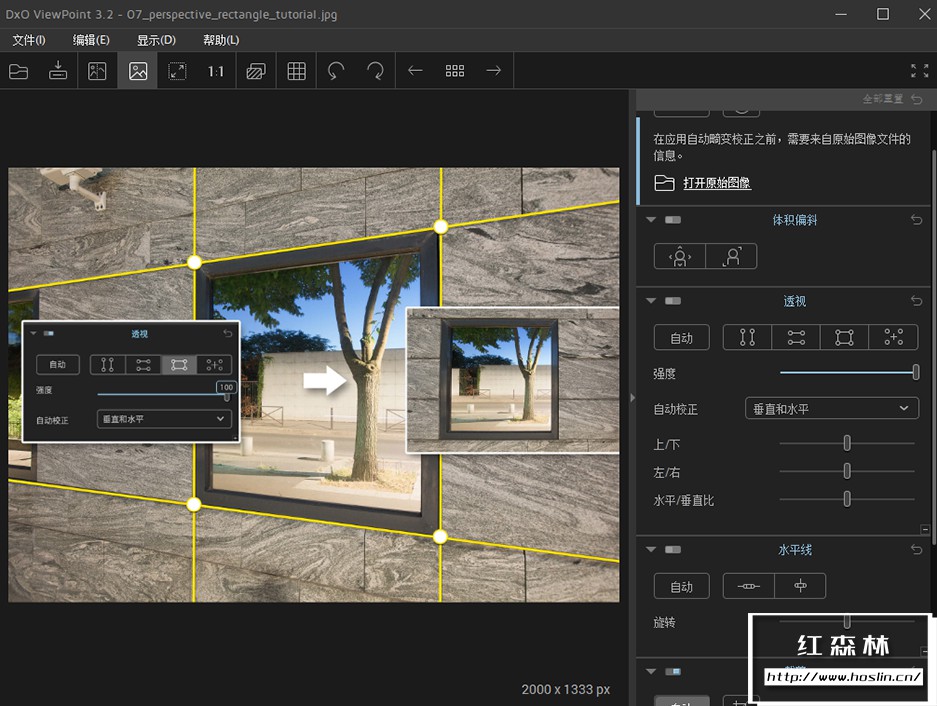This screenshot has height=706, width=937.
Task: Collapse the 透视 panel with its triangle
Action: pos(650,300)
